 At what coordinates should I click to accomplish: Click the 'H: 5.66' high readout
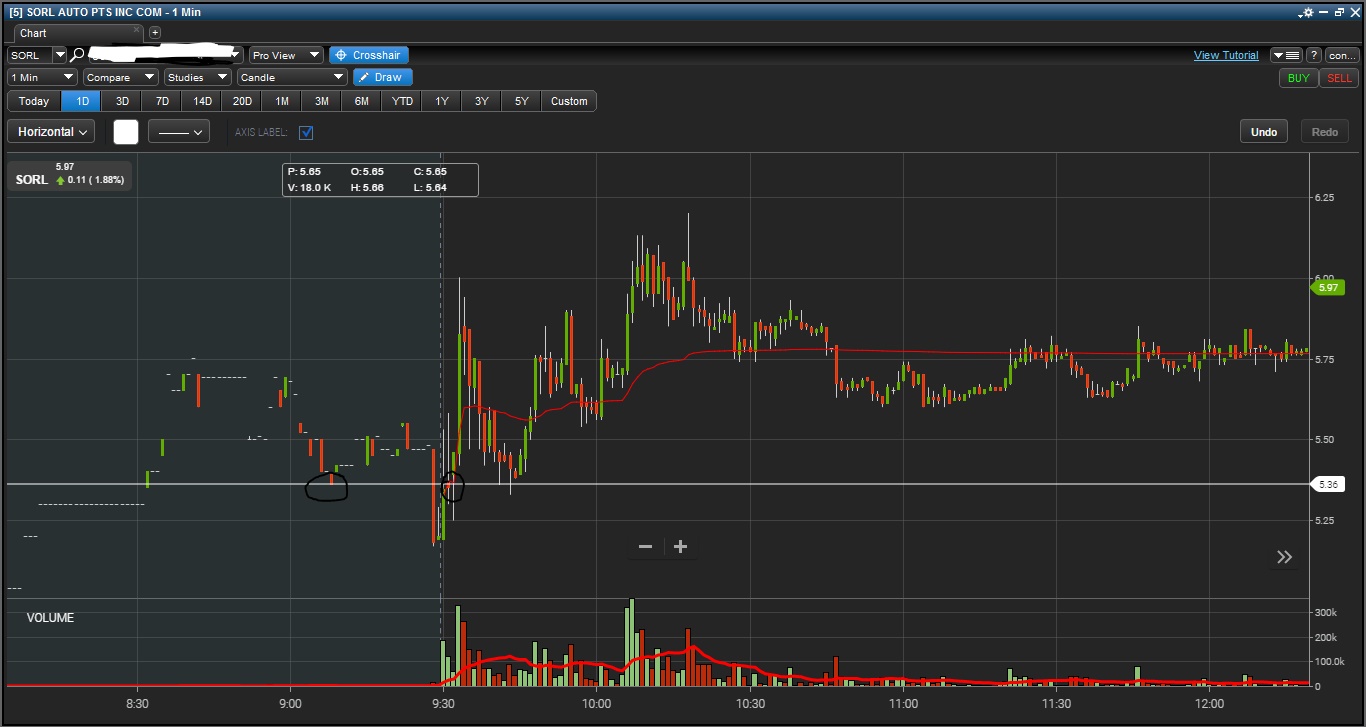point(367,188)
